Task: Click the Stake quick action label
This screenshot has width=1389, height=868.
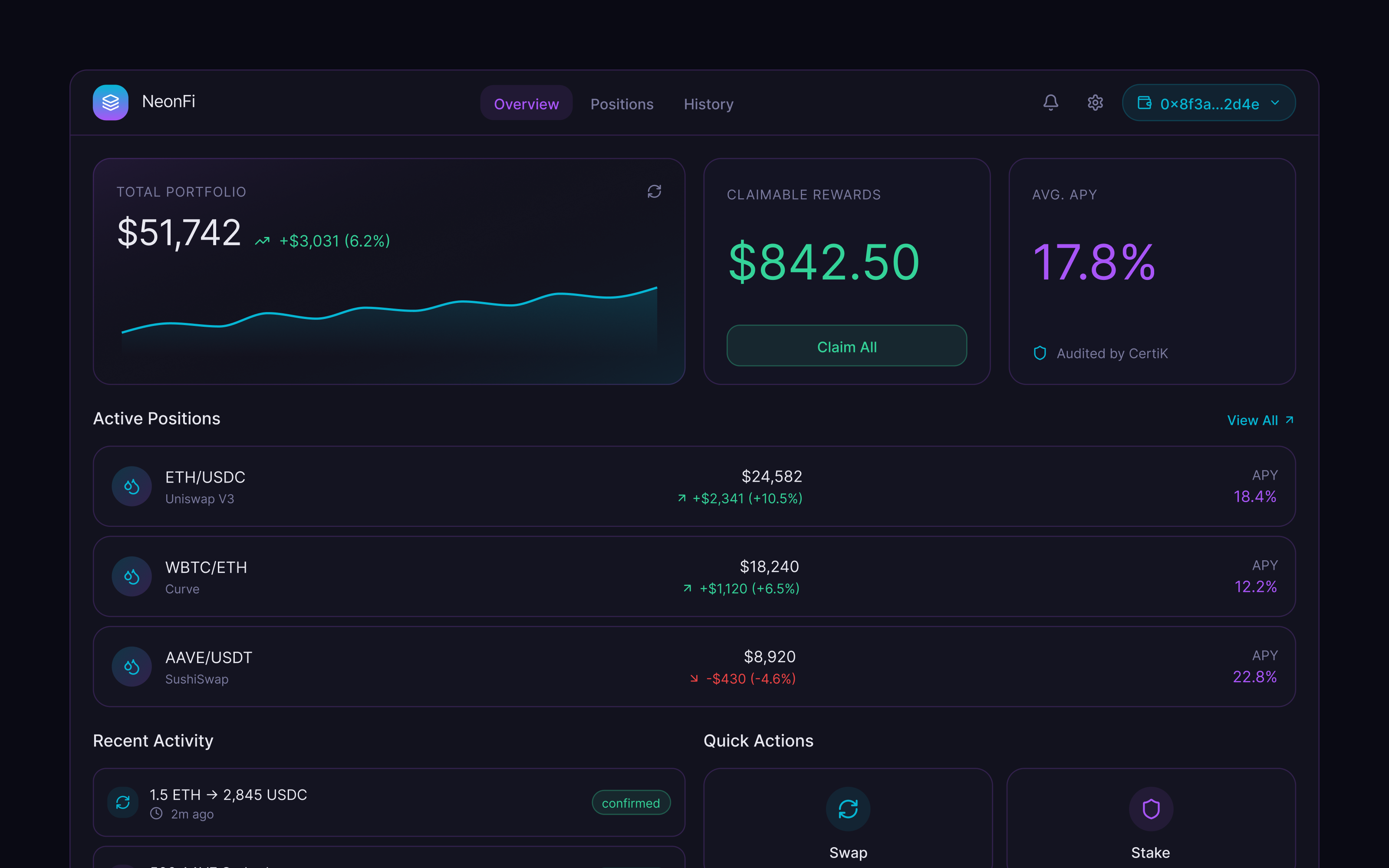Action: pyautogui.click(x=1150, y=852)
